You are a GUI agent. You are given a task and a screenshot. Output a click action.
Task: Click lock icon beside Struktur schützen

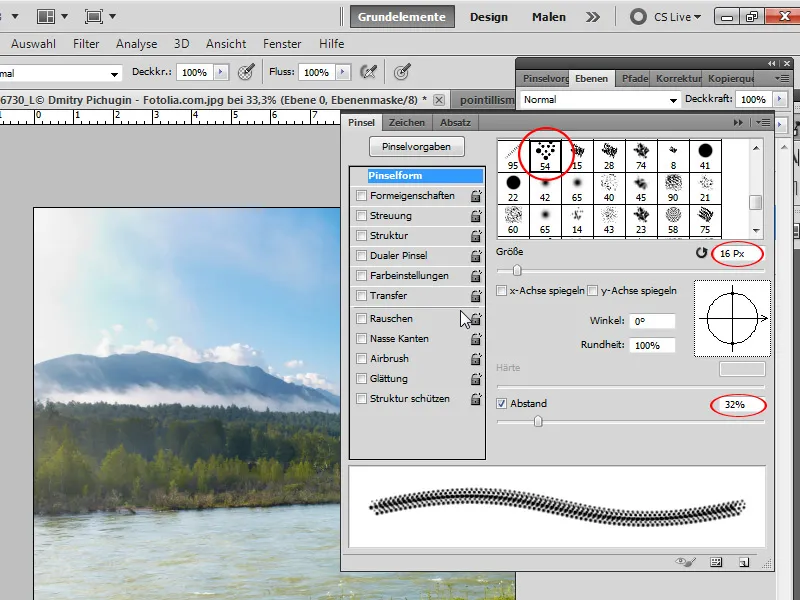(x=476, y=399)
